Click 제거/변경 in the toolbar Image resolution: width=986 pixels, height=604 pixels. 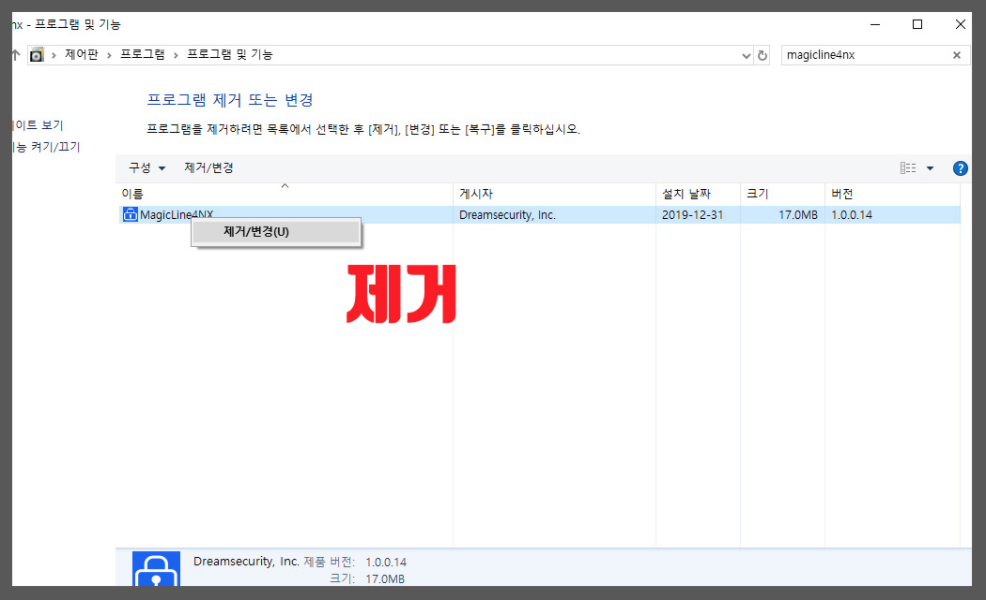tap(209, 168)
